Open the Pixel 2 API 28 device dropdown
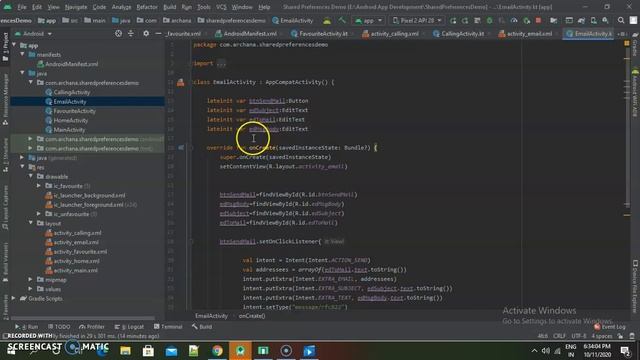The image size is (640, 360). click(417, 20)
